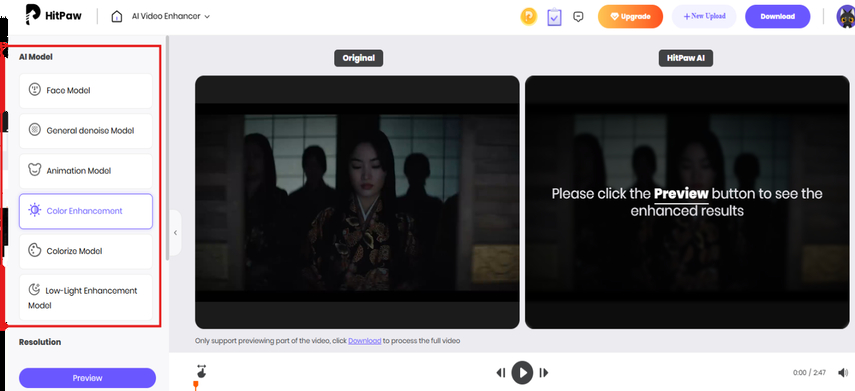Viewport: 855px width, 391px height.
Task: Click the HitPaw logo
Action: click(x=53, y=16)
